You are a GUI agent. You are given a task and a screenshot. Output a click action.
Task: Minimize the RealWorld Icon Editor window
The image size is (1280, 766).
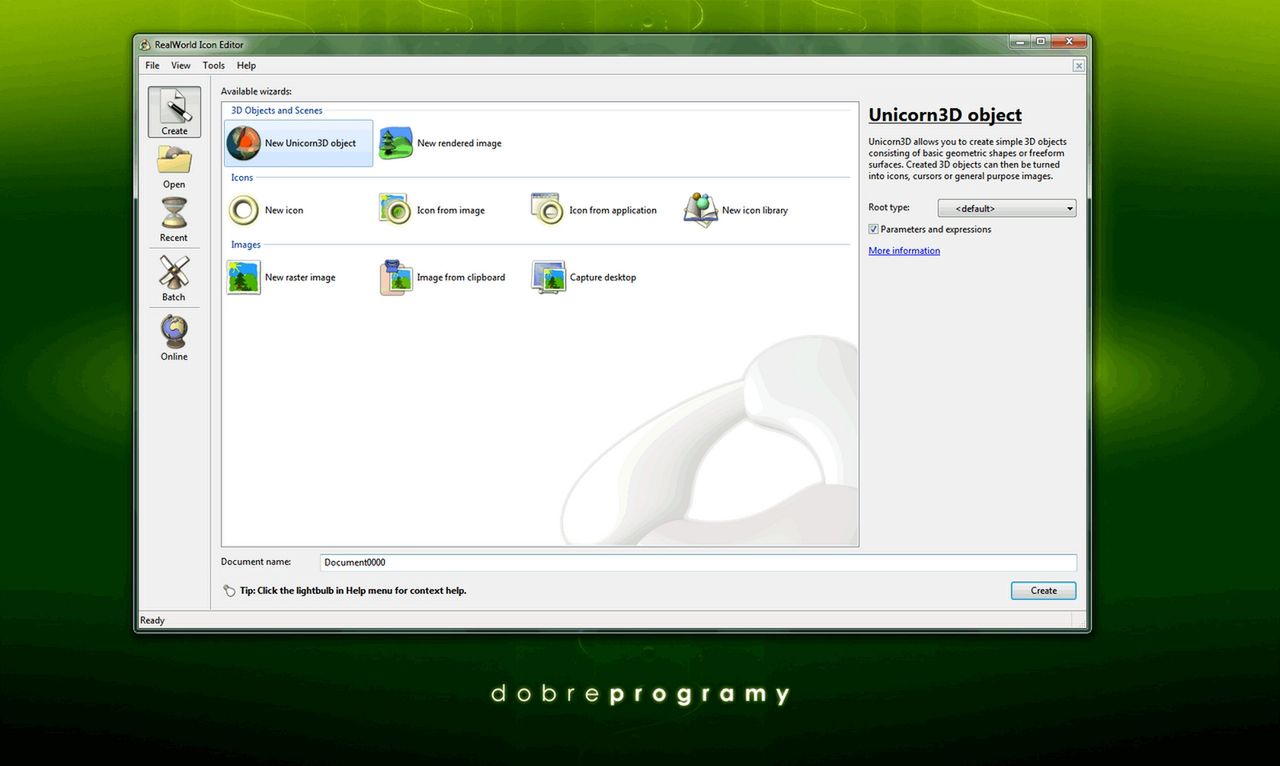tap(1018, 42)
